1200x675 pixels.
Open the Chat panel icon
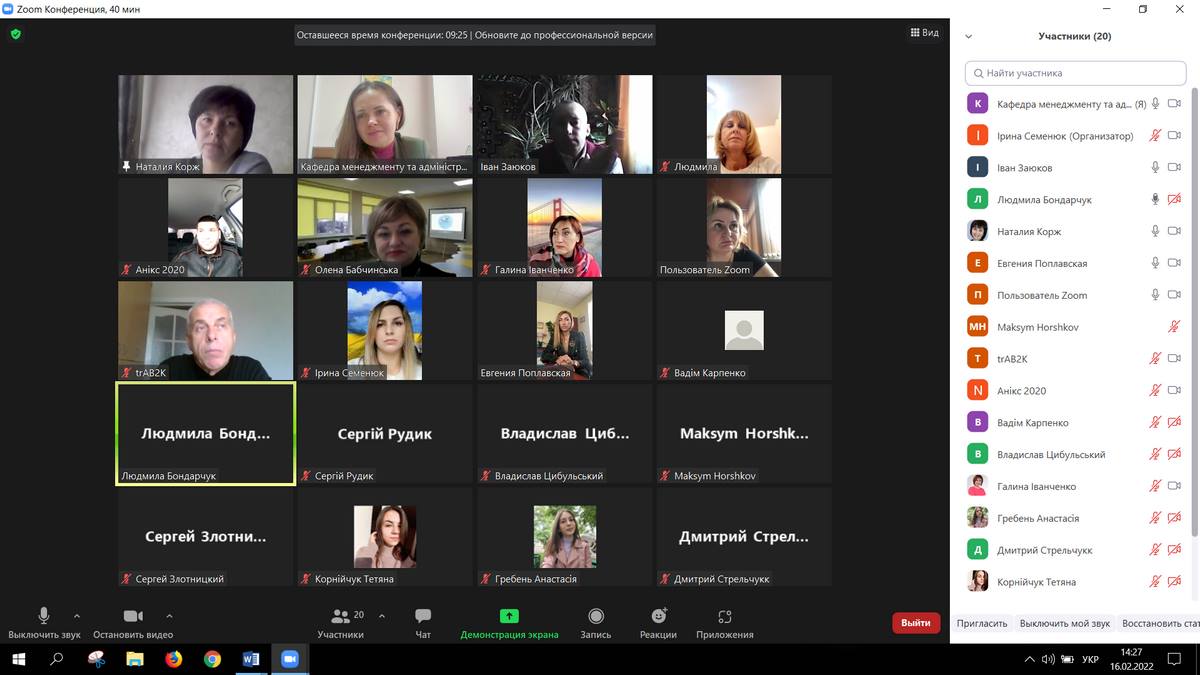coord(423,617)
